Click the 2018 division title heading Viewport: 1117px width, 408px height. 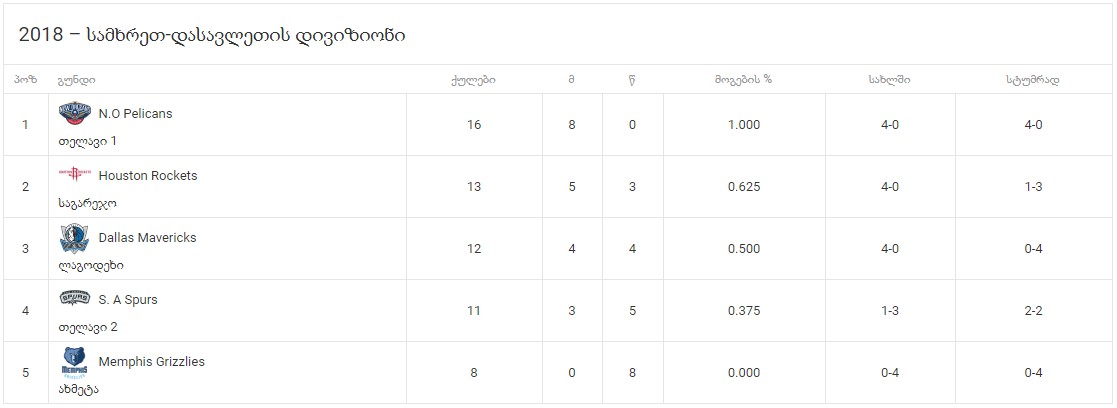(x=212, y=35)
